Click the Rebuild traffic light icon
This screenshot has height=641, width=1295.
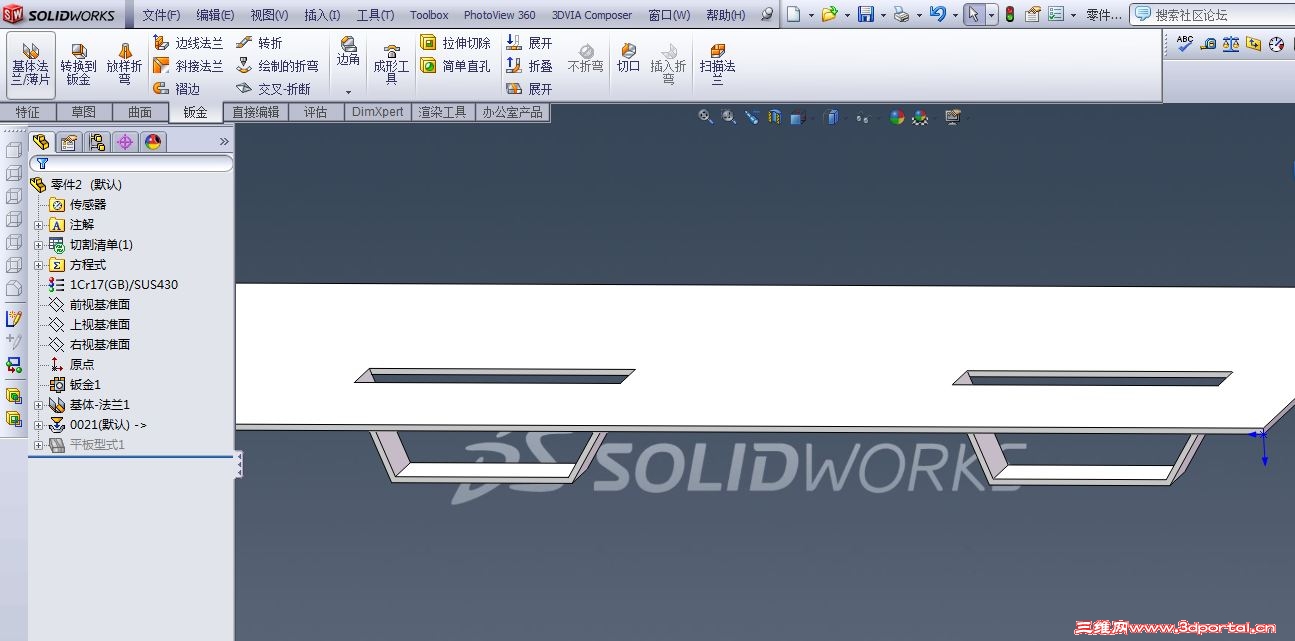coord(1010,14)
